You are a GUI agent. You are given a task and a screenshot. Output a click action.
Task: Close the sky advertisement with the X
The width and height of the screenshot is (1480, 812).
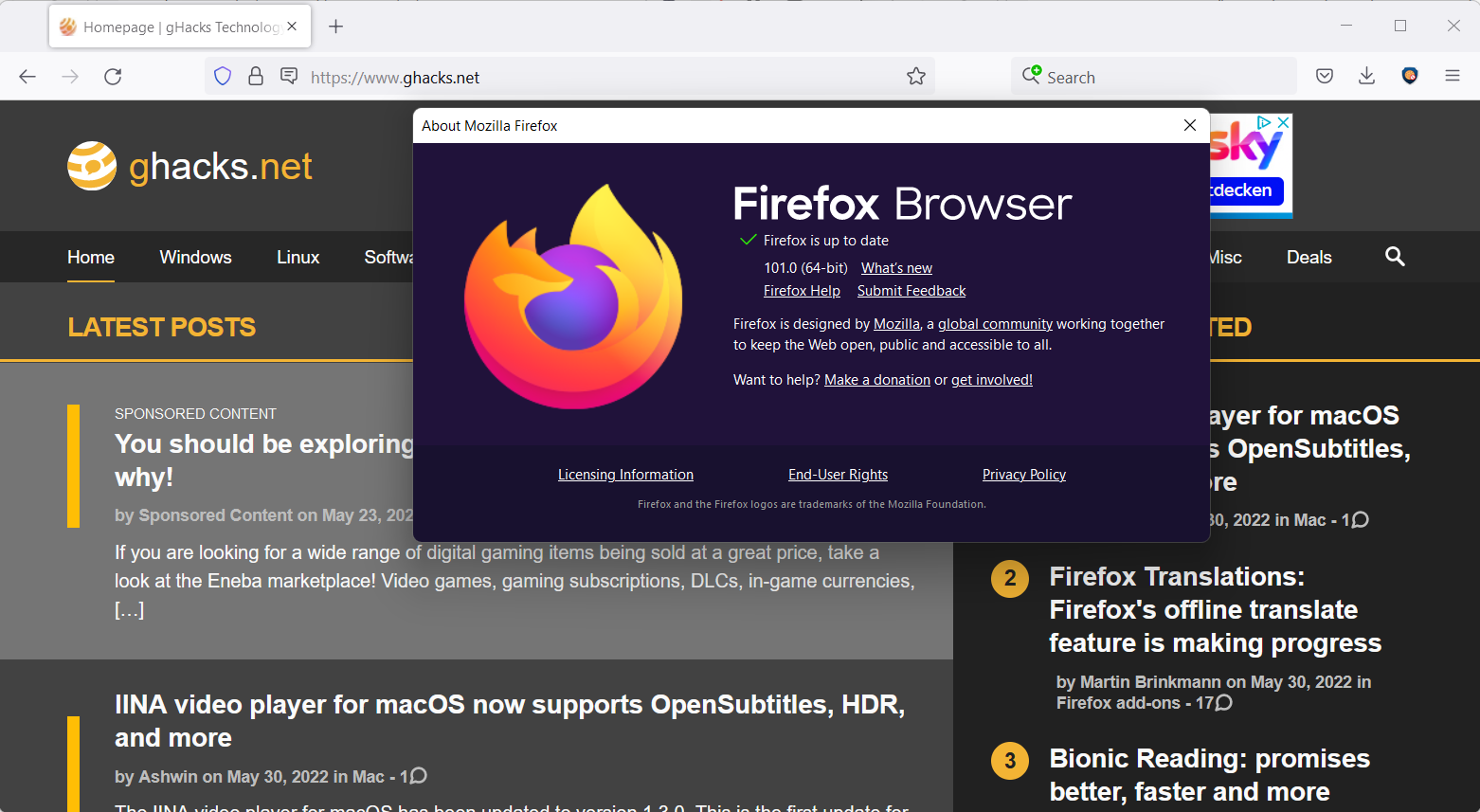click(x=1283, y=122)
